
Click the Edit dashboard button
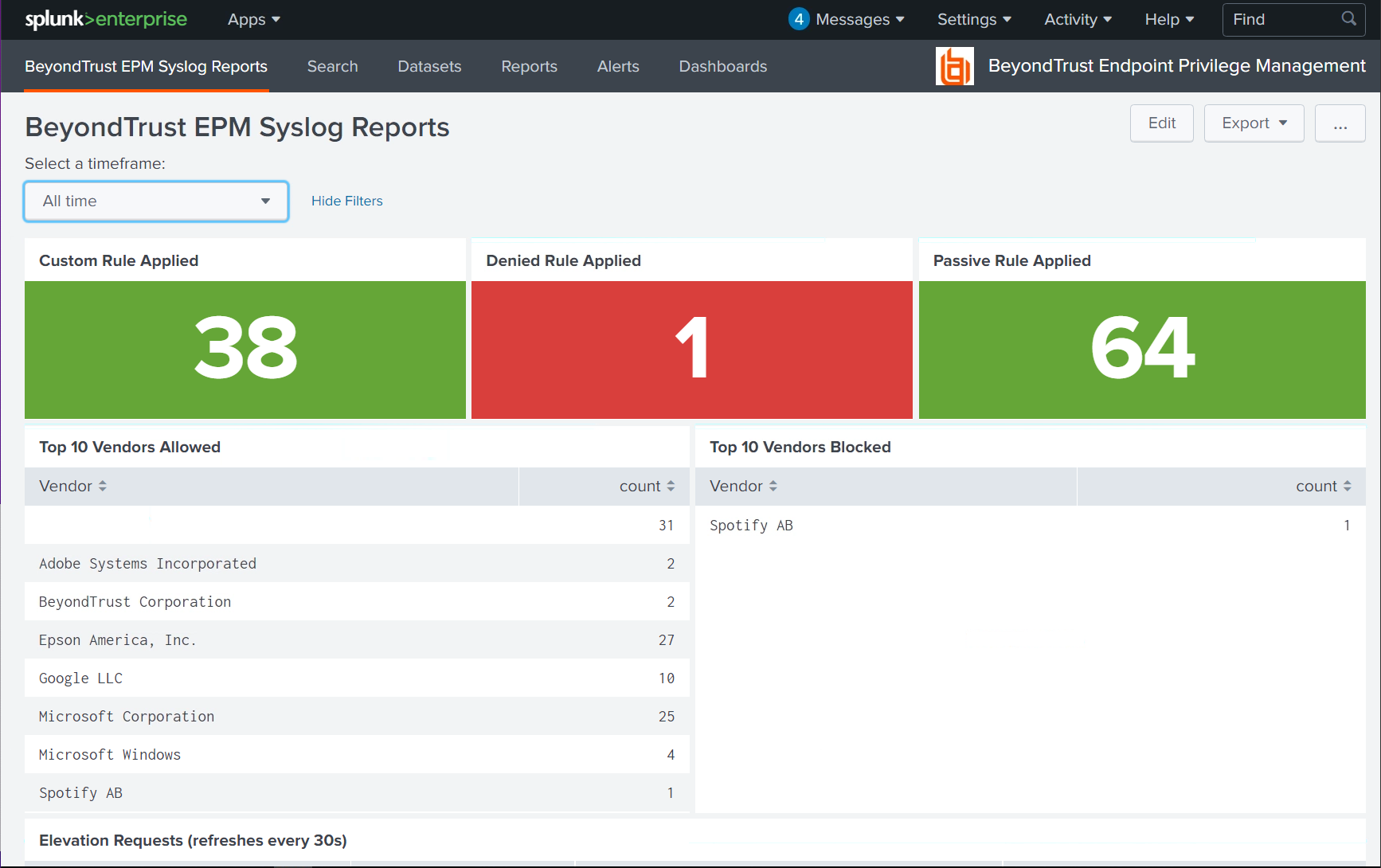tap(1161, 123)
